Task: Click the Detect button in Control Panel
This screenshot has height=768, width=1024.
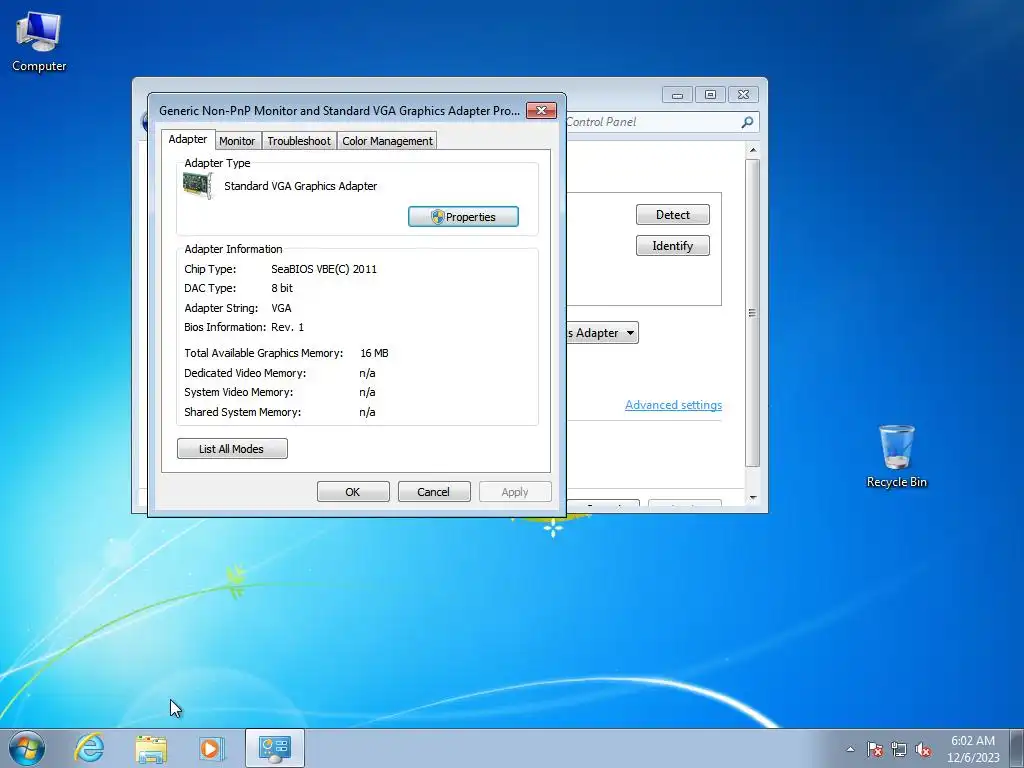Action: [673, 215]
